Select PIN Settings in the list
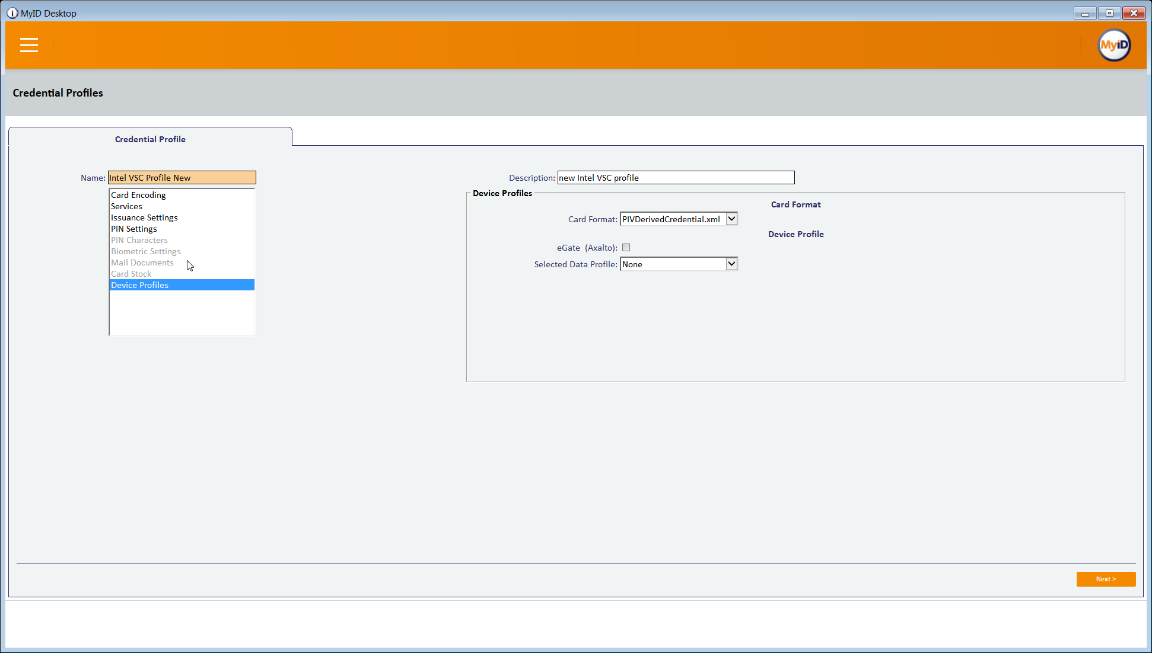 click(181, 228)
